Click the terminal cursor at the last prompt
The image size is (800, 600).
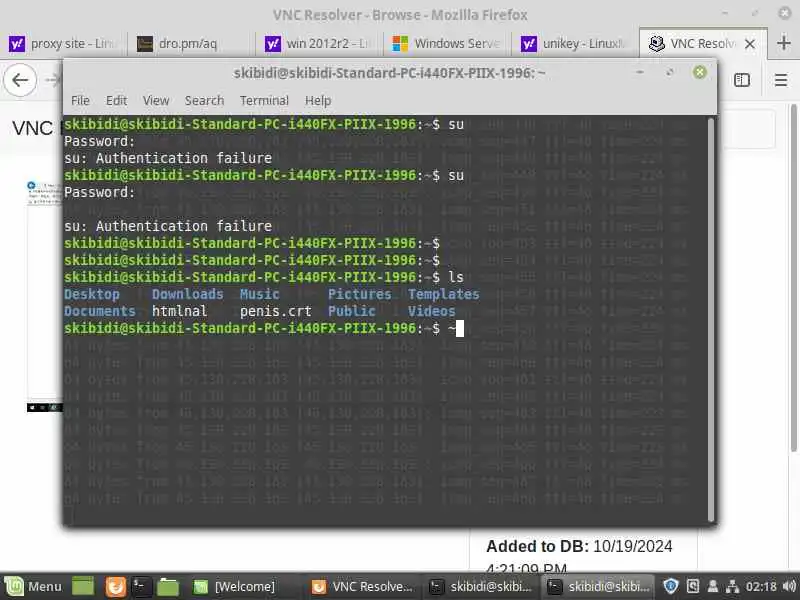(x=460, y=329)
